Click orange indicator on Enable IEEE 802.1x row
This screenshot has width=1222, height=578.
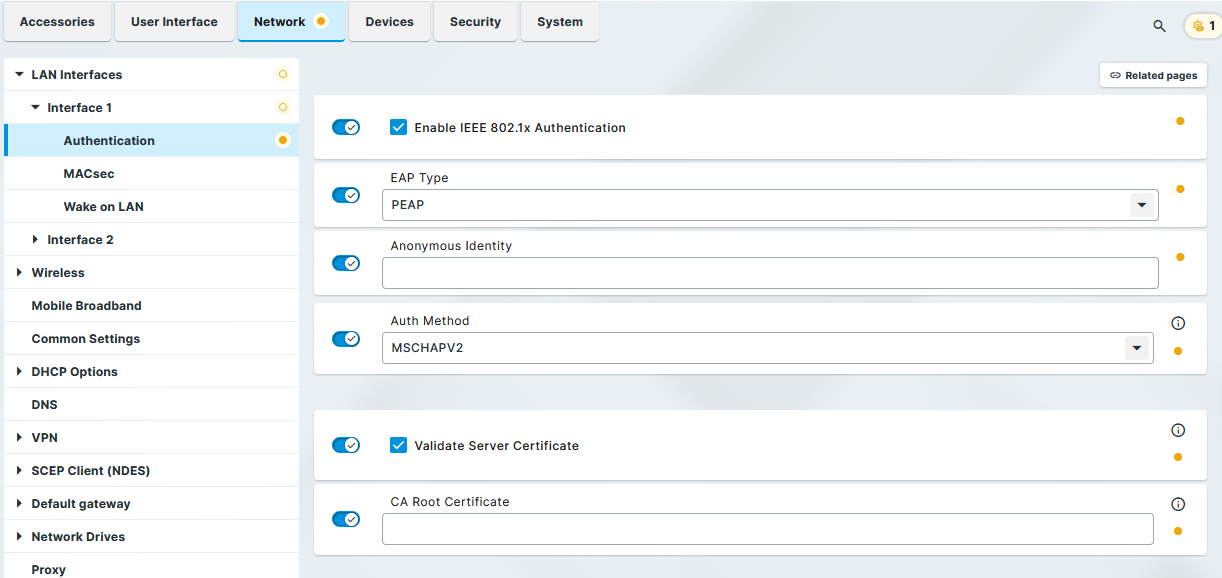coord(1180,121)
